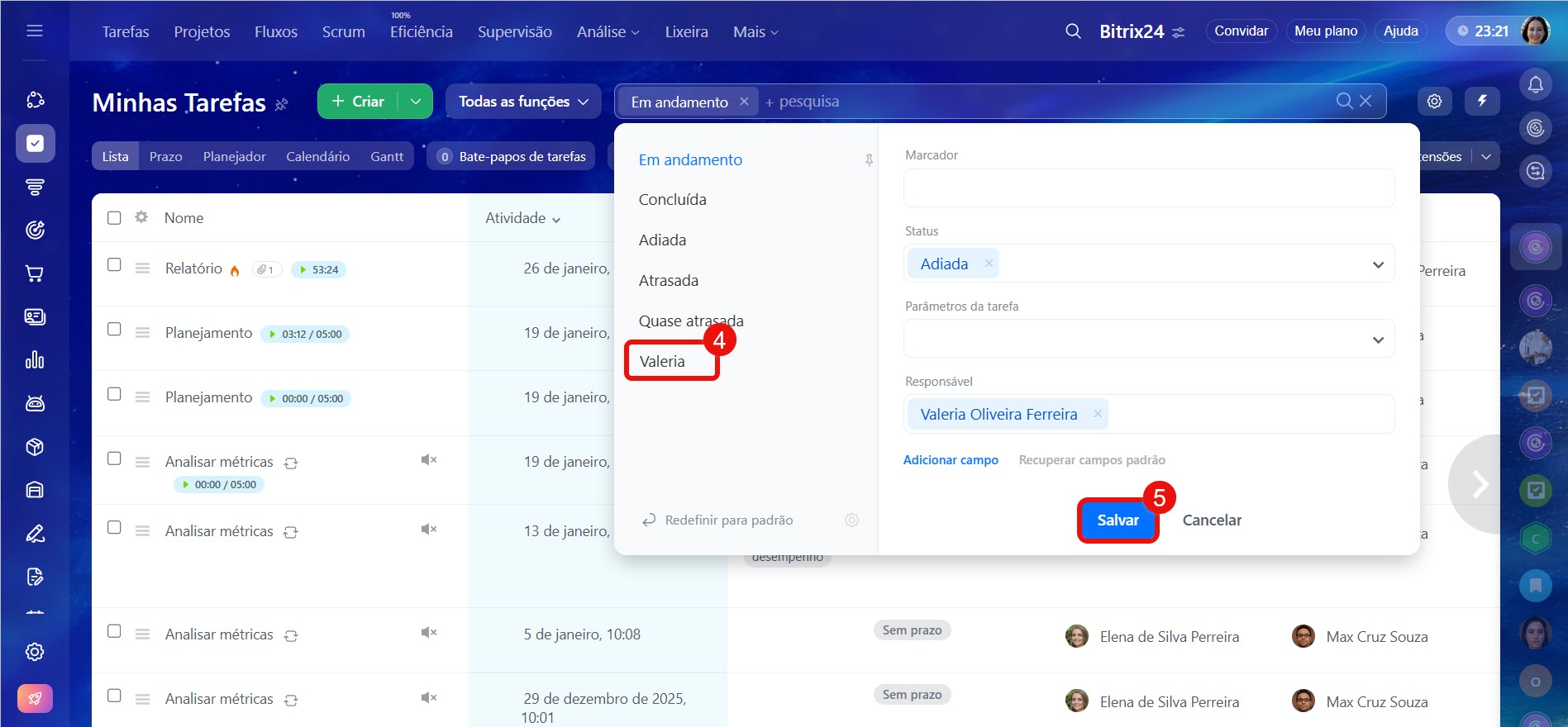This screenshot has height=727, width=1568.
Task: Open the online store cart icon in sidebar
Action: tap(35, 273)
